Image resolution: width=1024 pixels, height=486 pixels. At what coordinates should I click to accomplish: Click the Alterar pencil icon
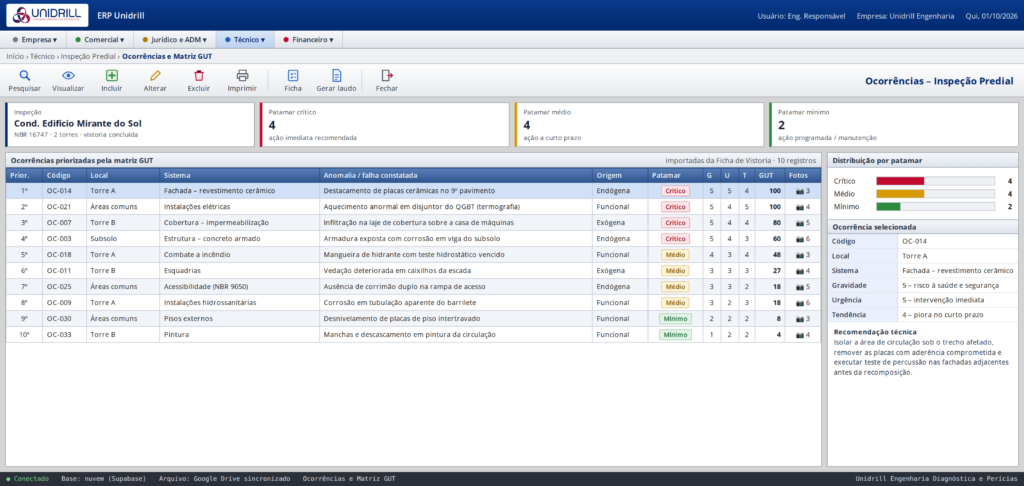point(155,75)
